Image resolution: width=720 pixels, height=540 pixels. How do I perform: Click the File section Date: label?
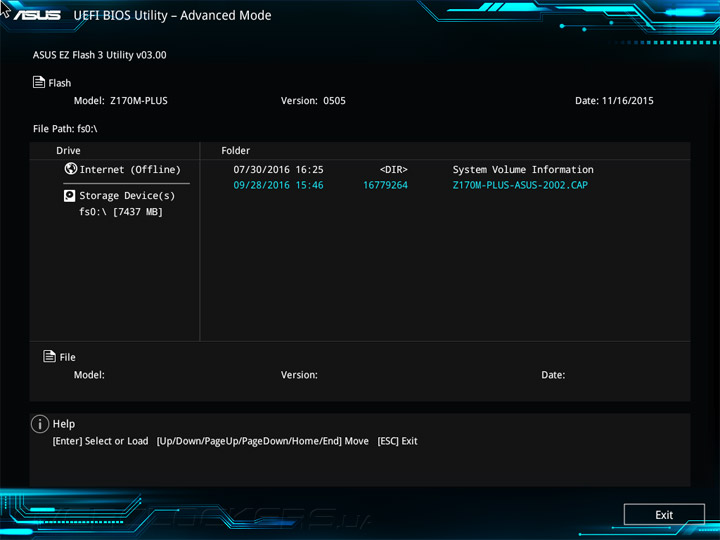point(553,375)
